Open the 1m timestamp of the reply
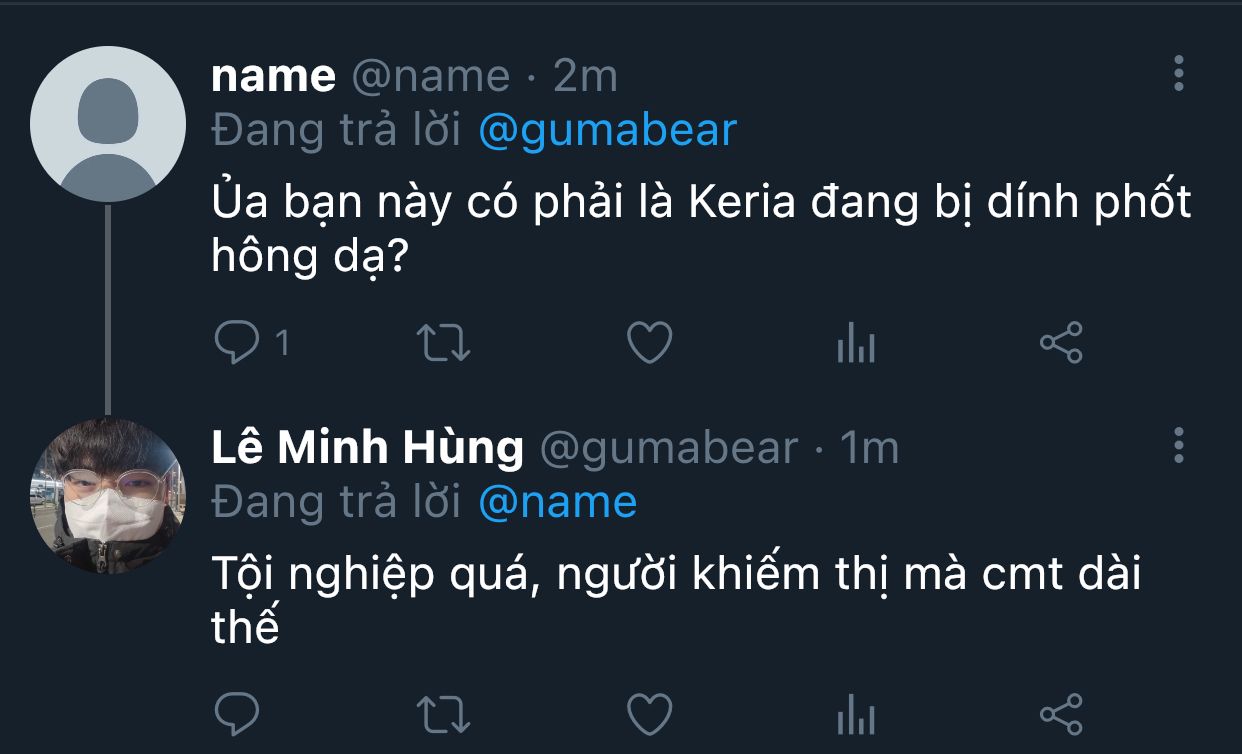This screenshot has height=754, width=1242. pos(868,448)
